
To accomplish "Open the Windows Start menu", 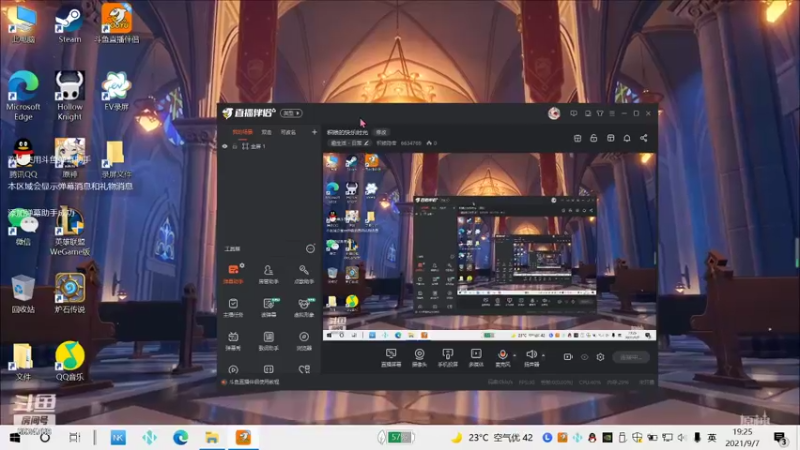I will pos(15,438).
